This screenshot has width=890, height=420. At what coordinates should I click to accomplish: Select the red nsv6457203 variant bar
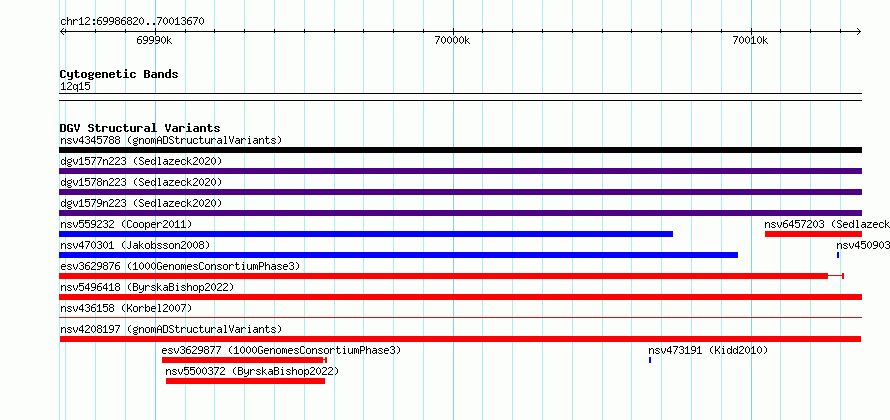[813, 234]
